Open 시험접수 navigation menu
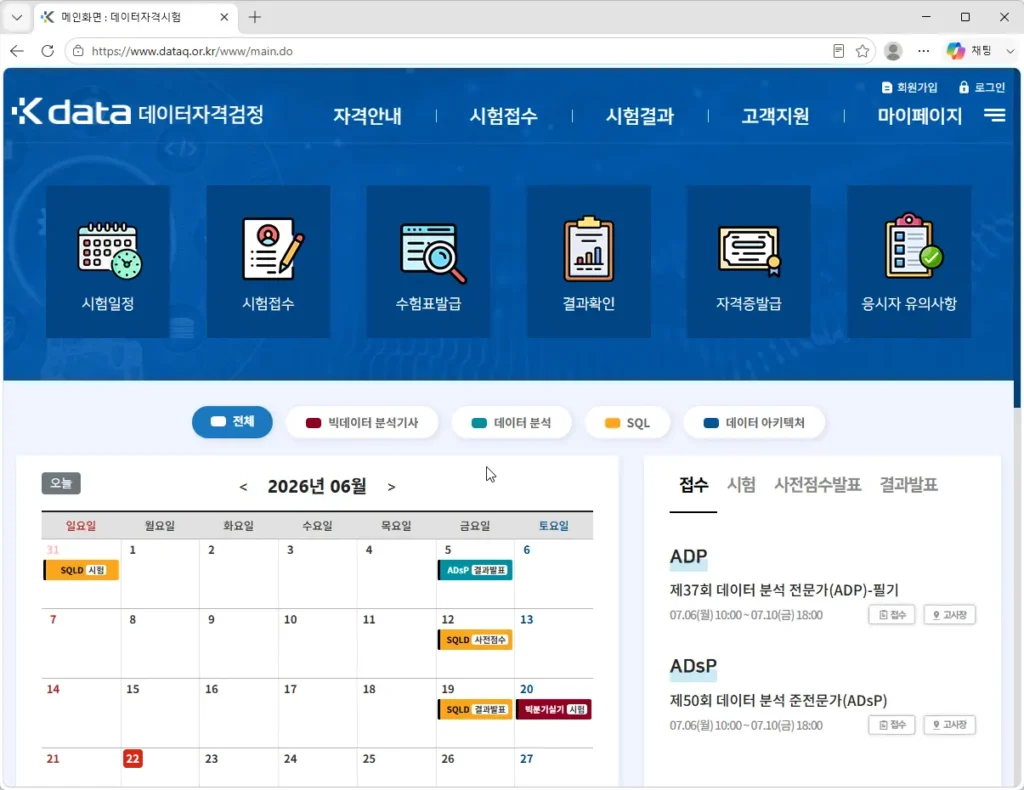 [504, 116]
